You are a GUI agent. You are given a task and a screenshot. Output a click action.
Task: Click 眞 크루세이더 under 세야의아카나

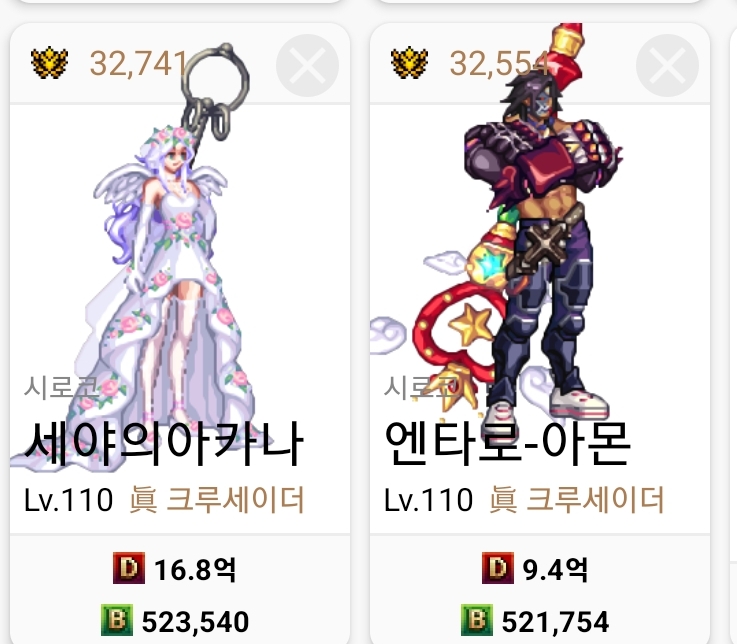(217, 500)
